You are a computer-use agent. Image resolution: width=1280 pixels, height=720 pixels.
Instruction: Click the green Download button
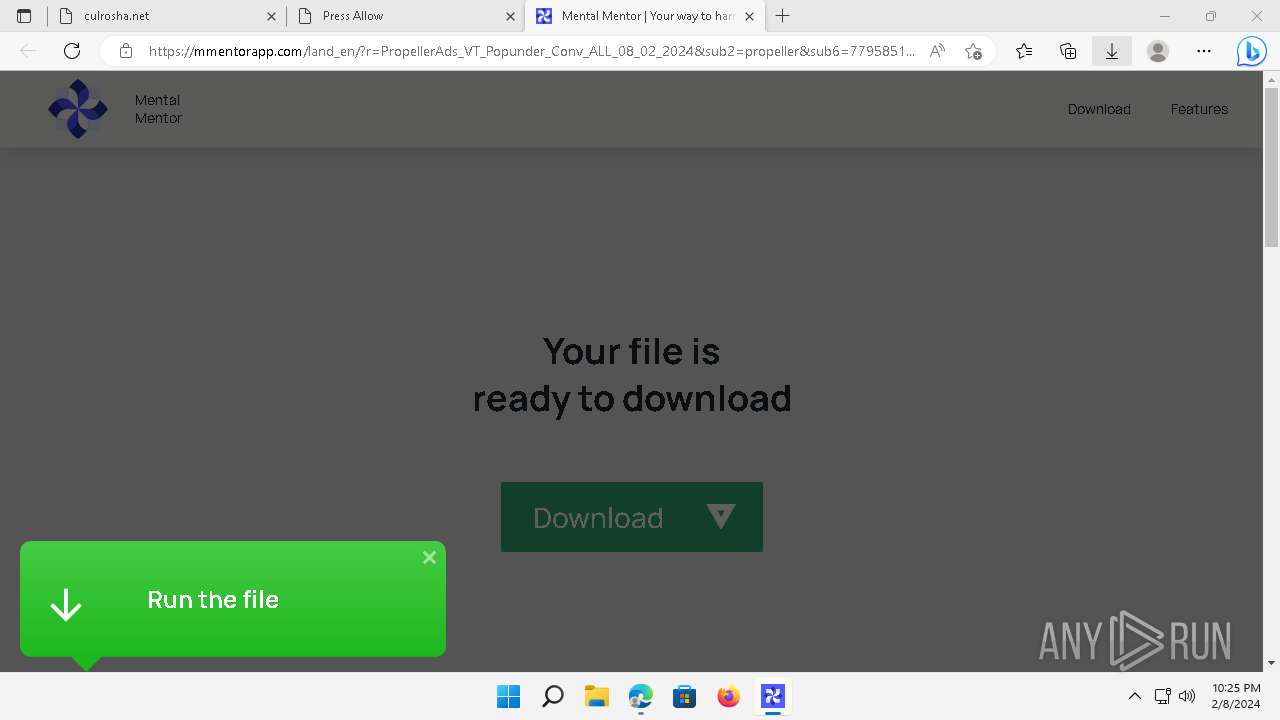[632, 517]
